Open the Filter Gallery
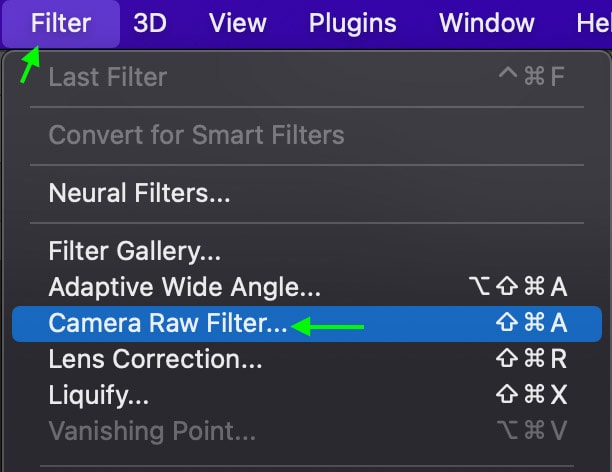The image size is (612, 472). tap(134, 252)
